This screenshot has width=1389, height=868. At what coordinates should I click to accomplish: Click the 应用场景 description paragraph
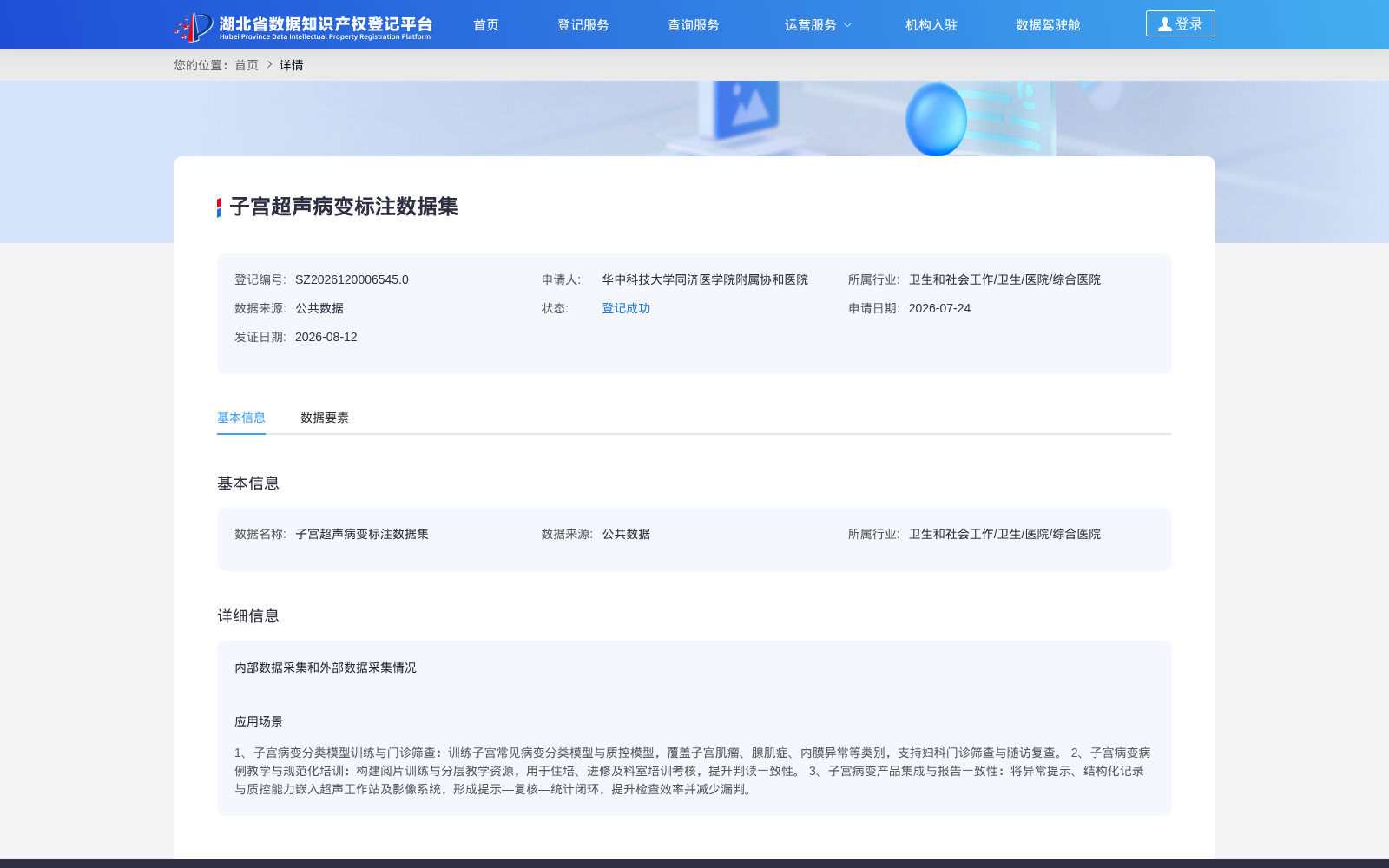pos(693,771)
